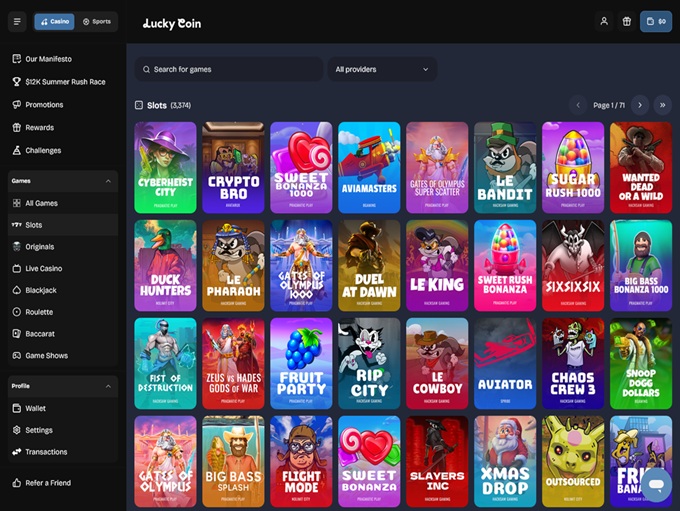
Task: Launch Gates of Olympus Super Scatter
Action: (x=437, y=167)
